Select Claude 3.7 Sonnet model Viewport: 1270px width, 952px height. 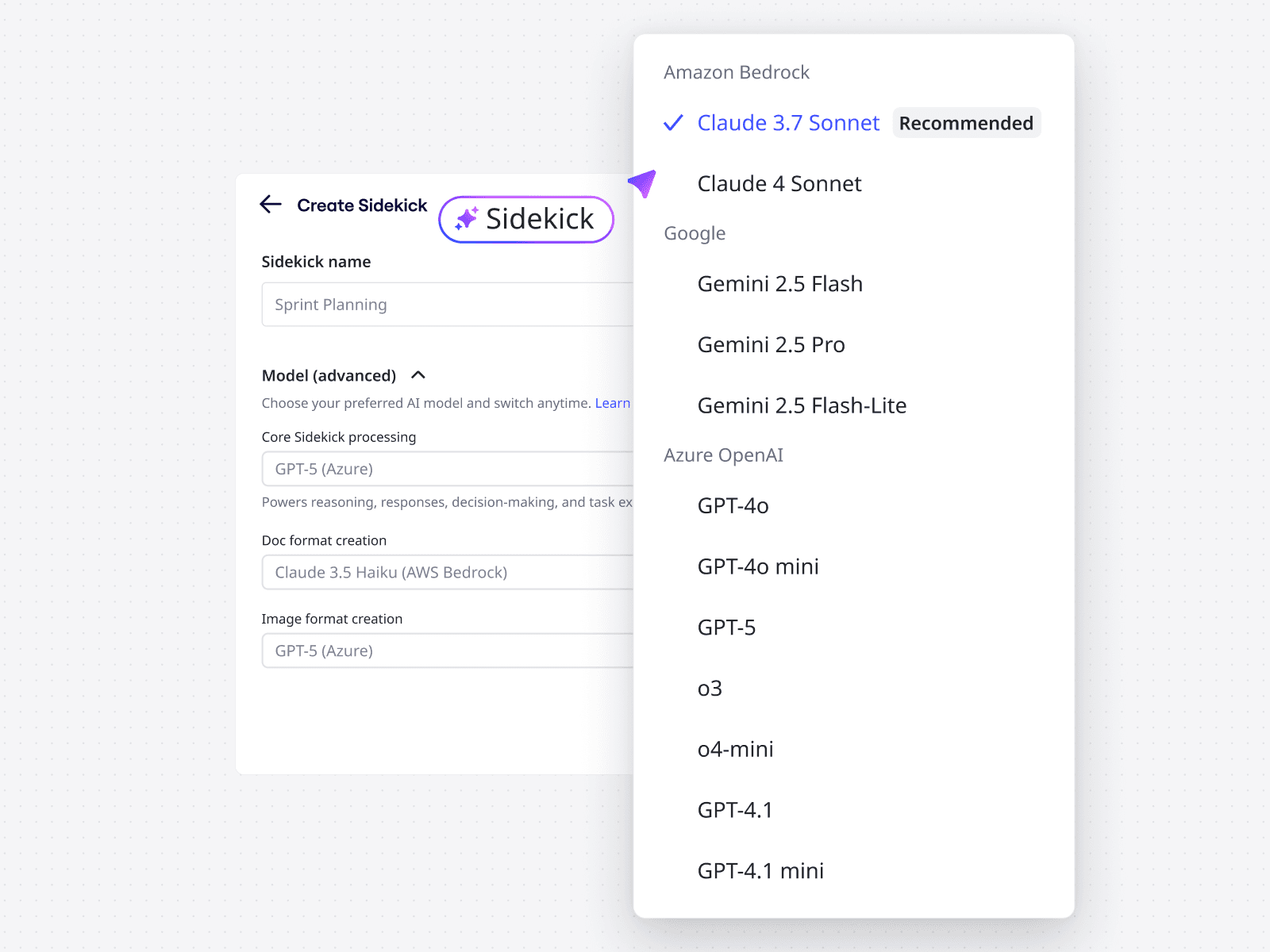click(787, 123)
